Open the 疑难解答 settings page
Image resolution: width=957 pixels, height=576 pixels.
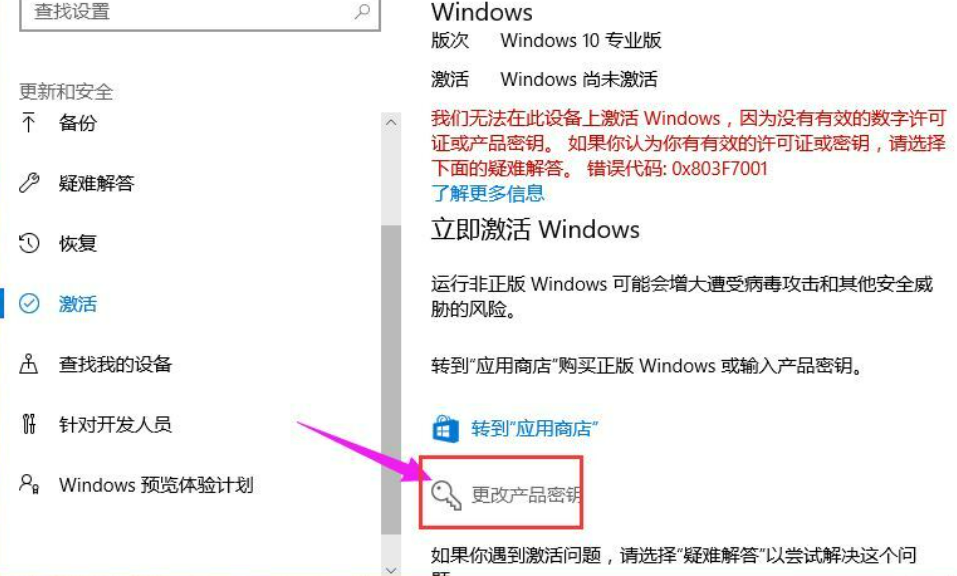96,182
